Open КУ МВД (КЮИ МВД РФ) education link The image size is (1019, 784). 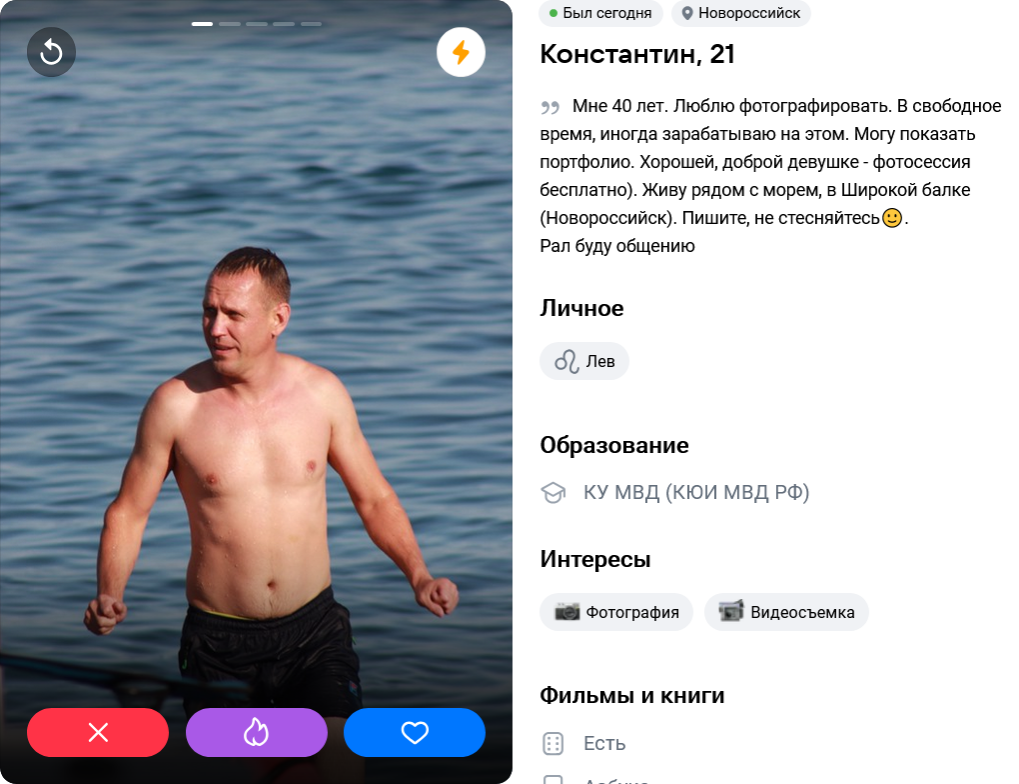(x=696, y=492)
